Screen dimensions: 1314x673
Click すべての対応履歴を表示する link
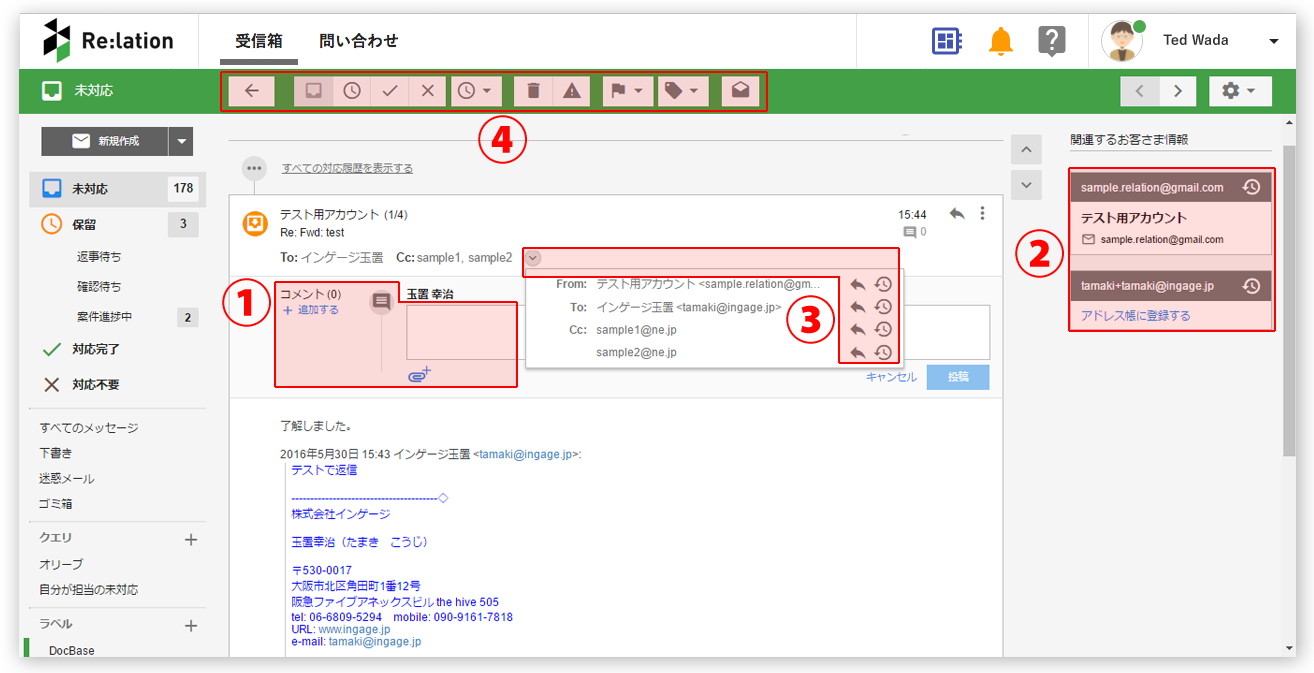(347, 168)
